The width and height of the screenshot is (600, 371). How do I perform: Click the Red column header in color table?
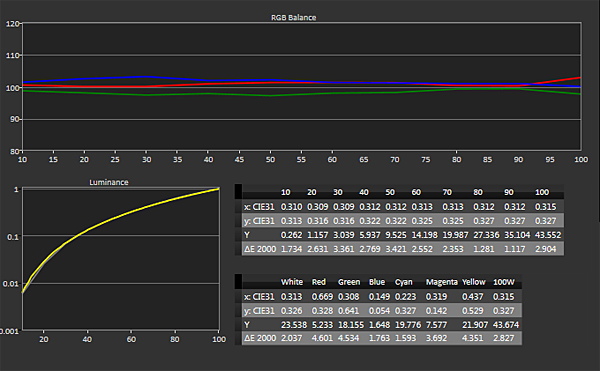319,282
